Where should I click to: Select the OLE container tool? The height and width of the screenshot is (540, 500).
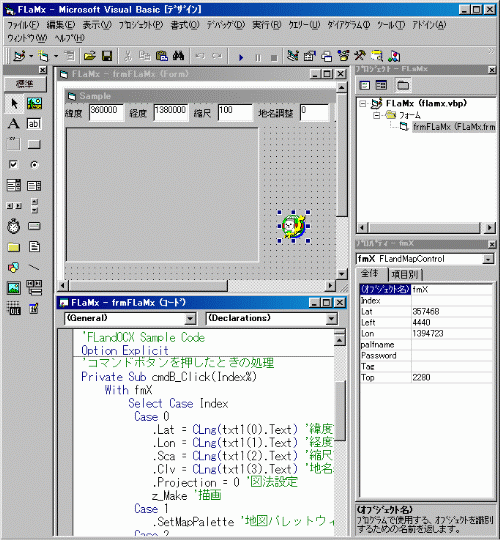(x=14, y=308)
